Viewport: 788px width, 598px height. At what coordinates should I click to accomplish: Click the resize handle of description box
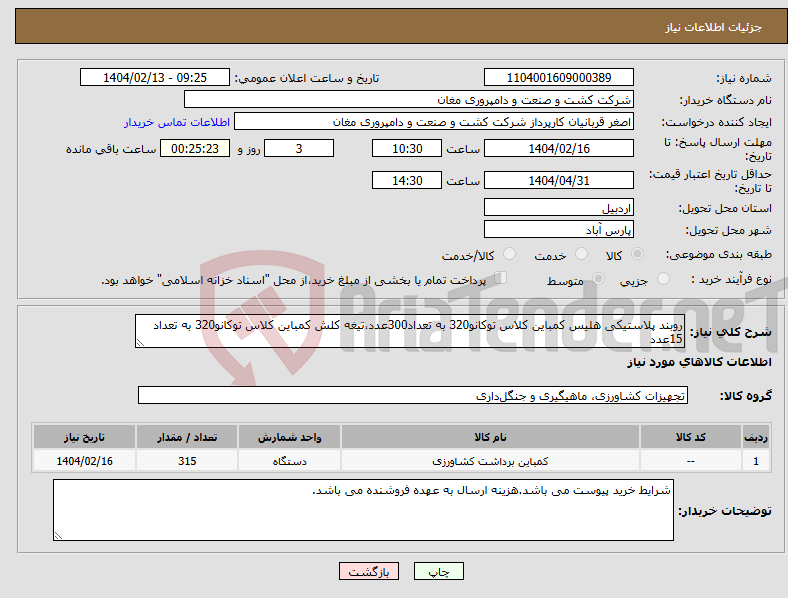[x=140, y=343]
